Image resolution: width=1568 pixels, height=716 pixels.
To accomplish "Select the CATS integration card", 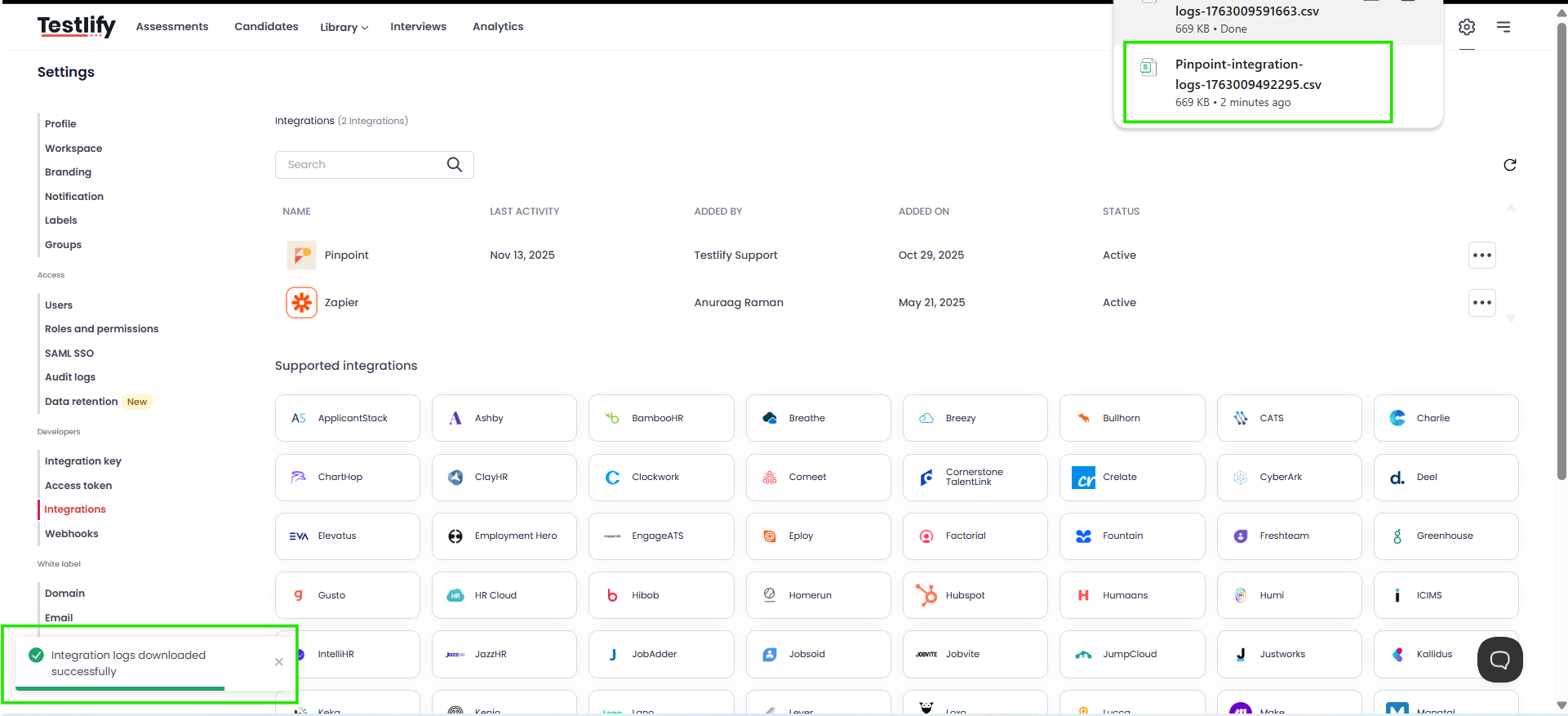I will coord(1290,418).
